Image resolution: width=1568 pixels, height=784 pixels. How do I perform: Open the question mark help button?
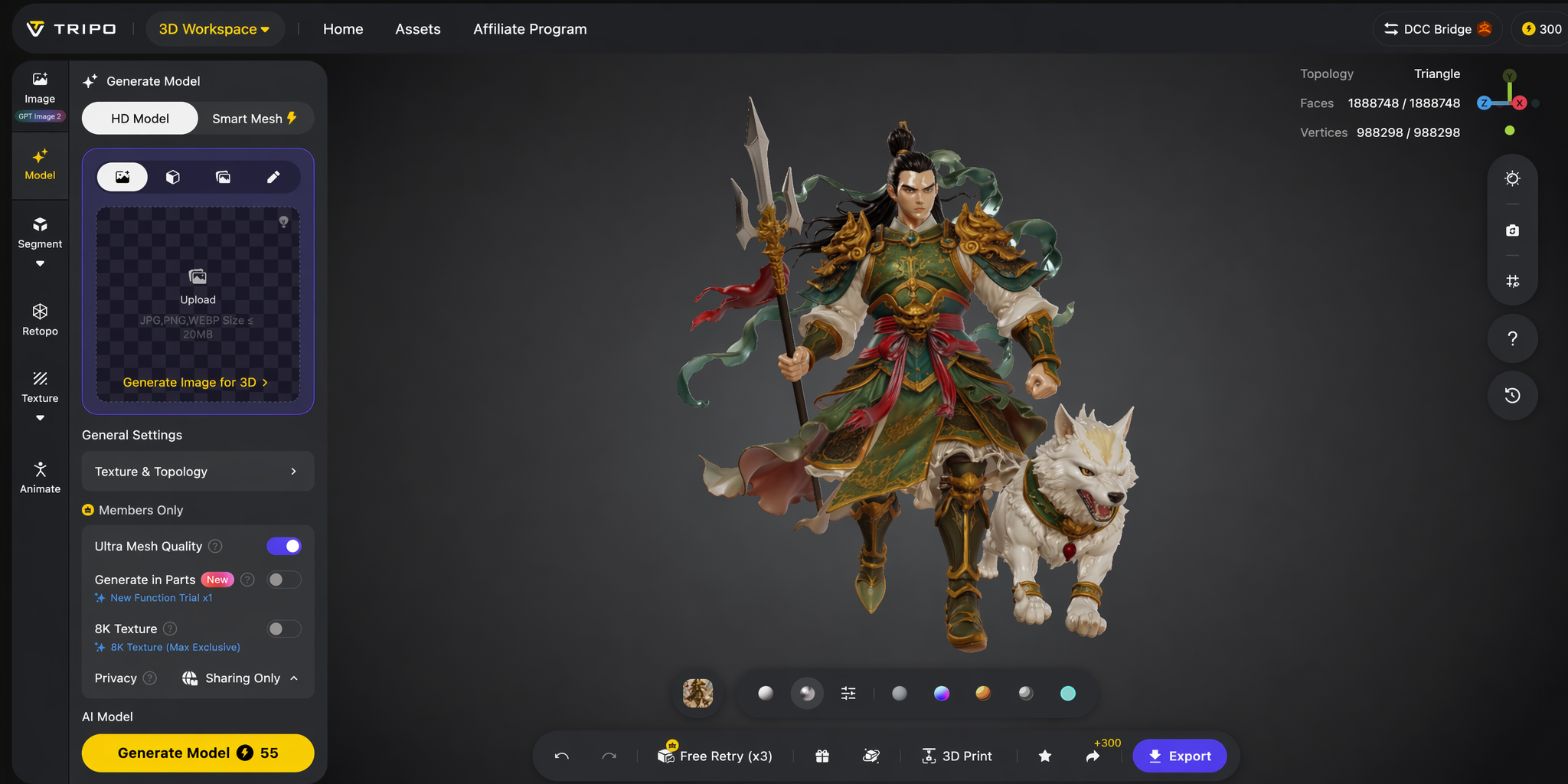[1512, 338]
